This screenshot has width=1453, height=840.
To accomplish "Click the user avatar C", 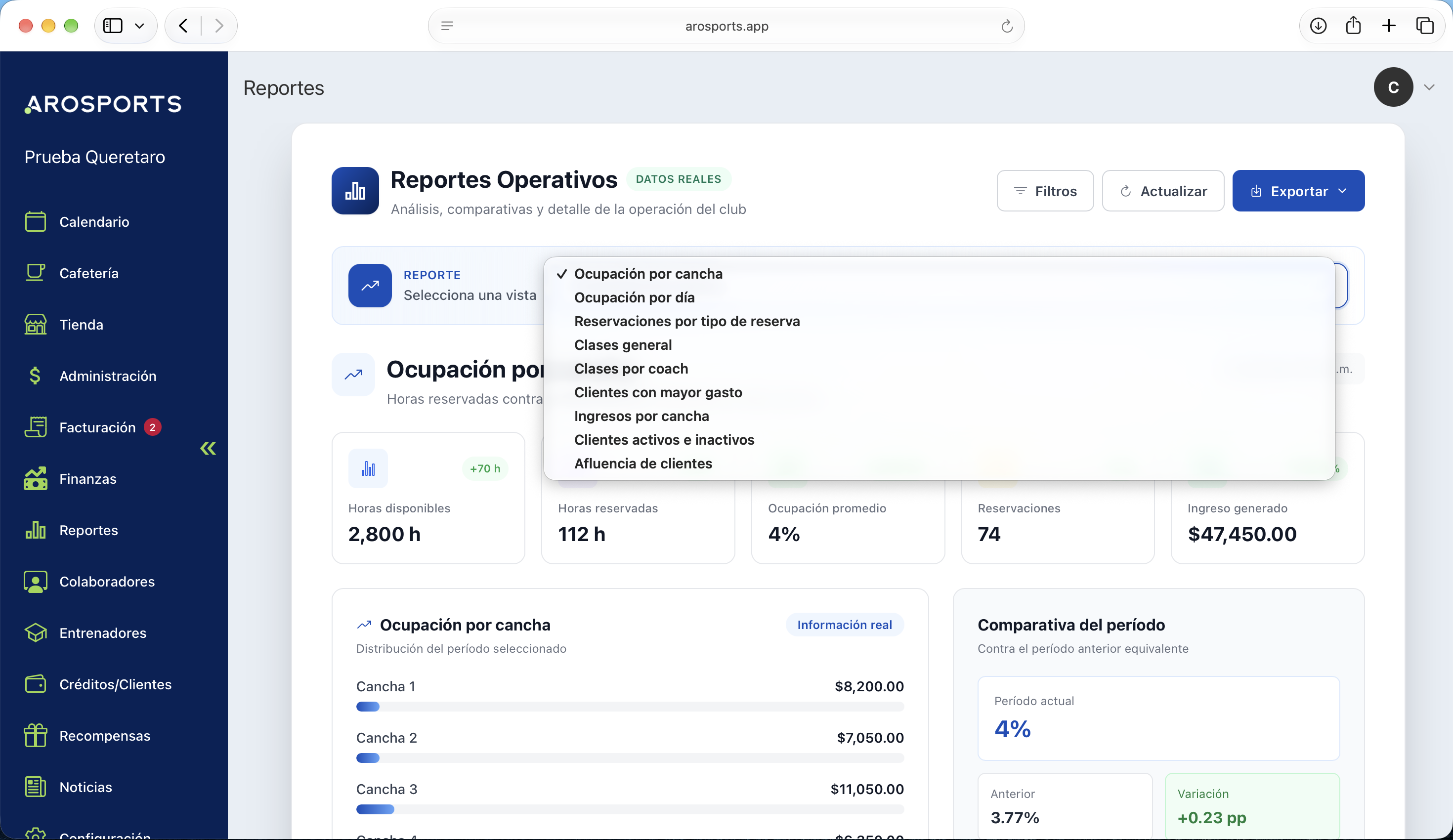I will click(1393, 87).
